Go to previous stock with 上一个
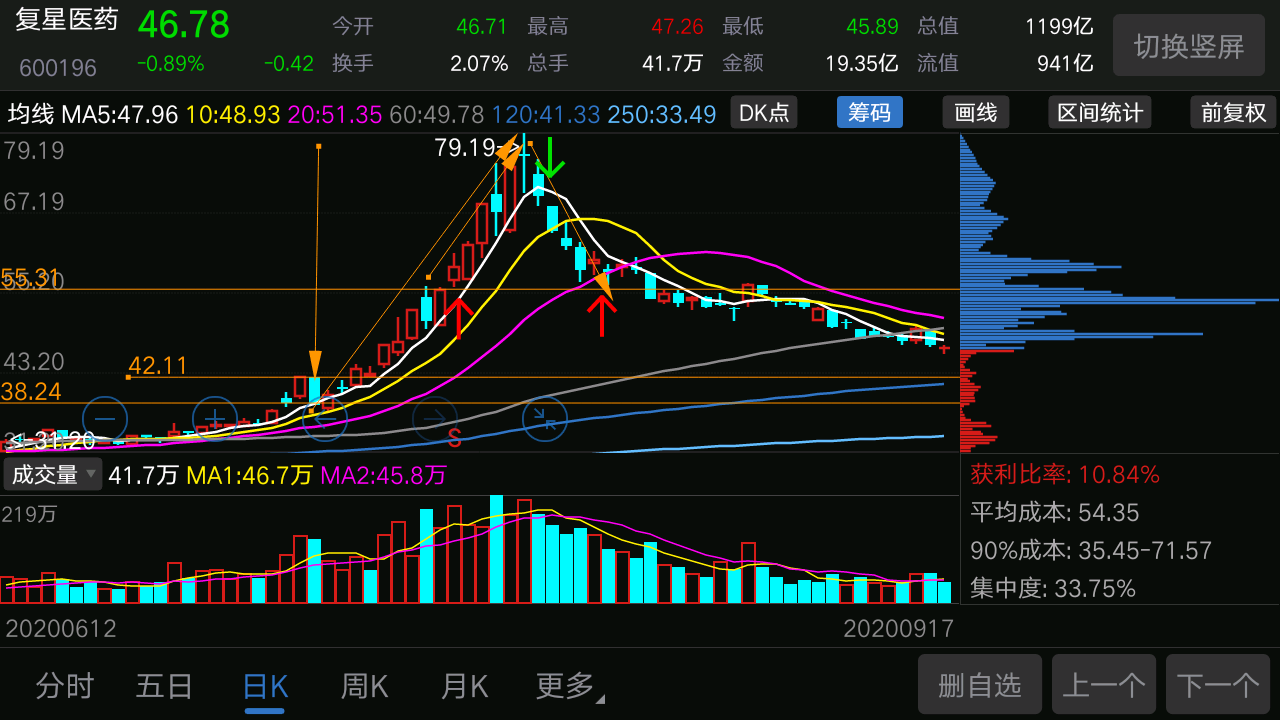This screenshot has width=1280, height=720. click(1103, 684)
